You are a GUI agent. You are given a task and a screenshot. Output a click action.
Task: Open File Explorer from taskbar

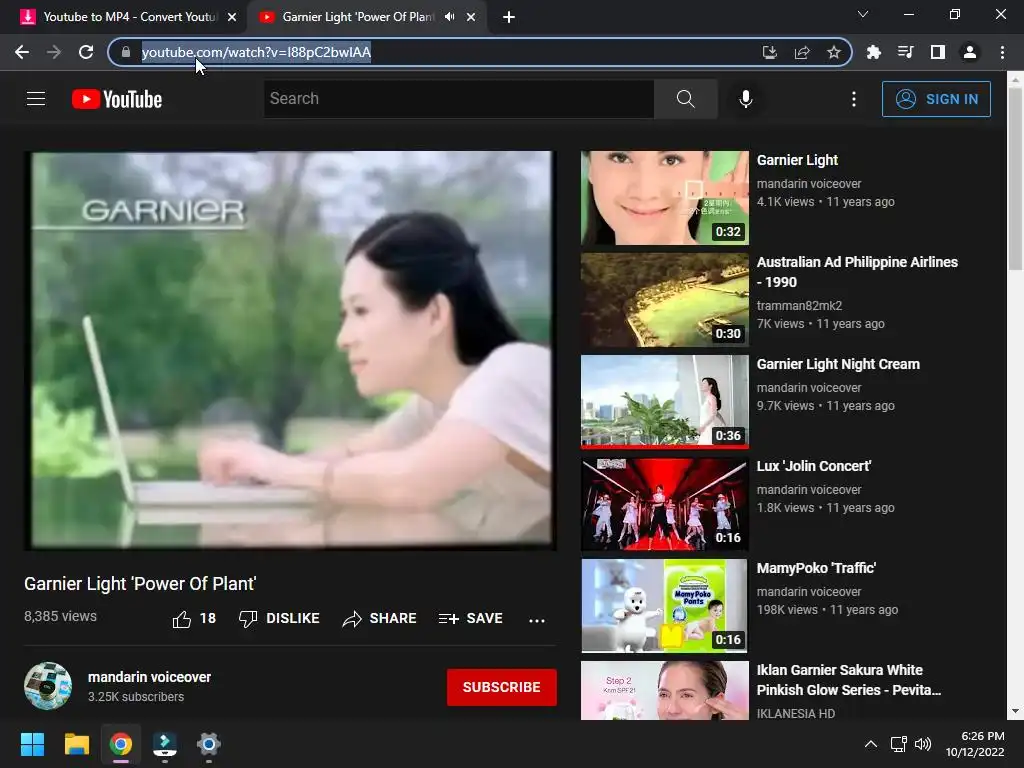76,744
